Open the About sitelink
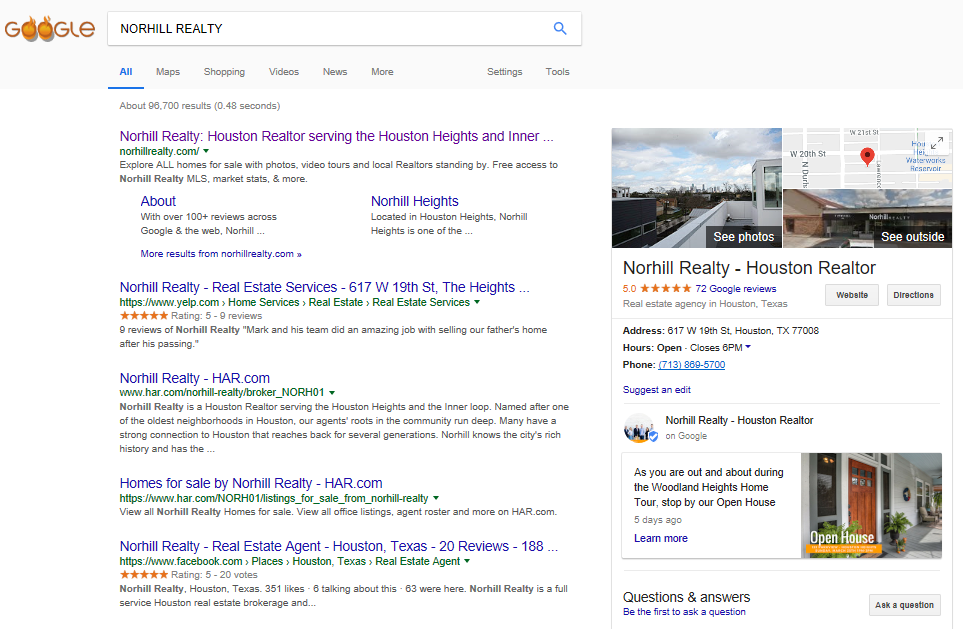Screen dimensions: 963x629 coord(158,201)
